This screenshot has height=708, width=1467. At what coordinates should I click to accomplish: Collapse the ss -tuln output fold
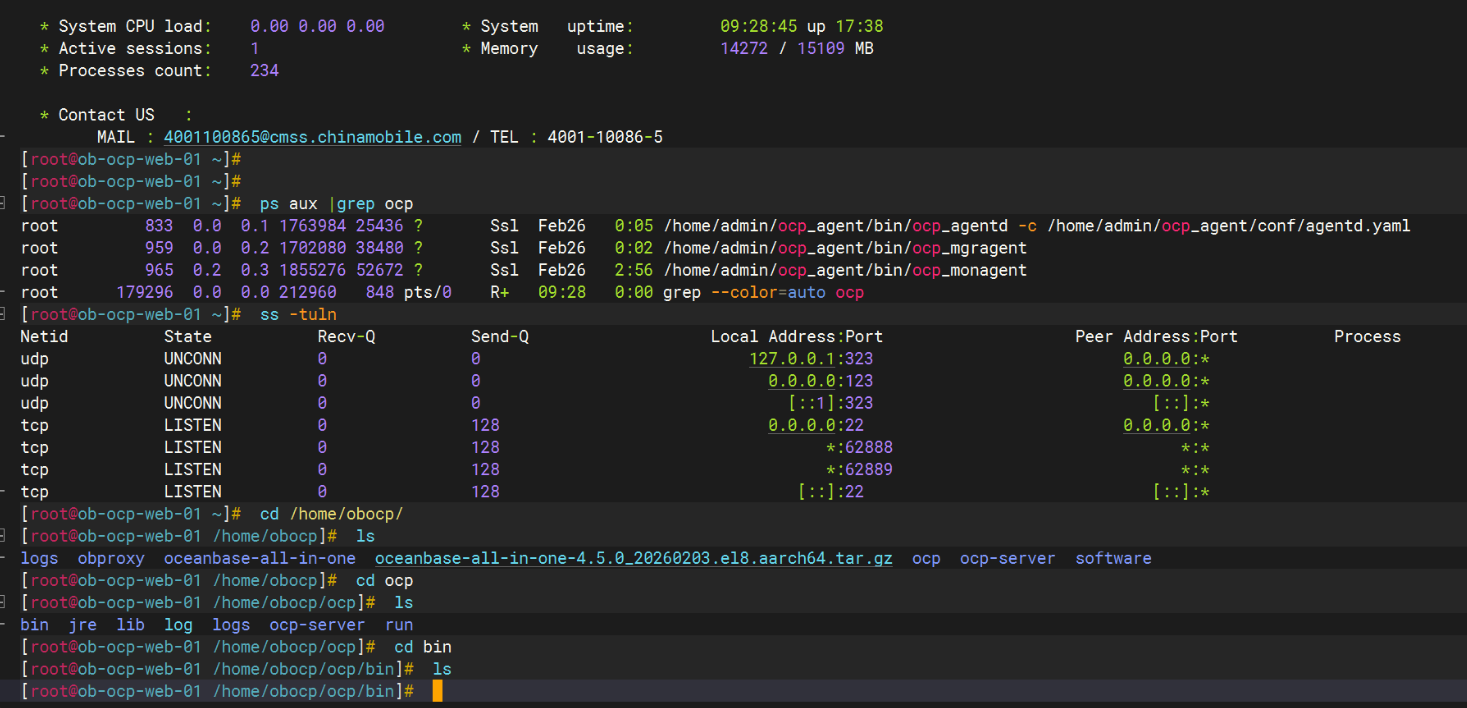(x=5, y=314)
